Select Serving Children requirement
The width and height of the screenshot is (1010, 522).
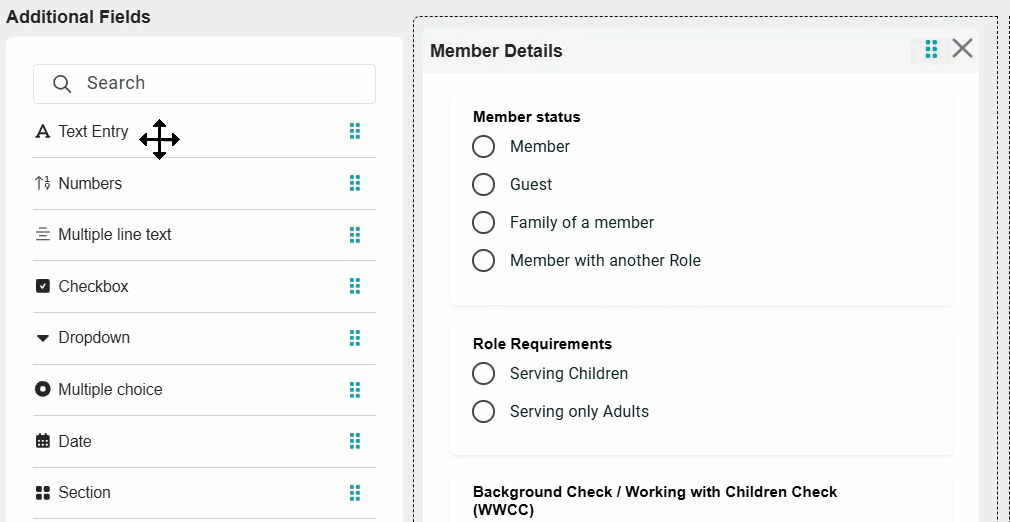484,374
